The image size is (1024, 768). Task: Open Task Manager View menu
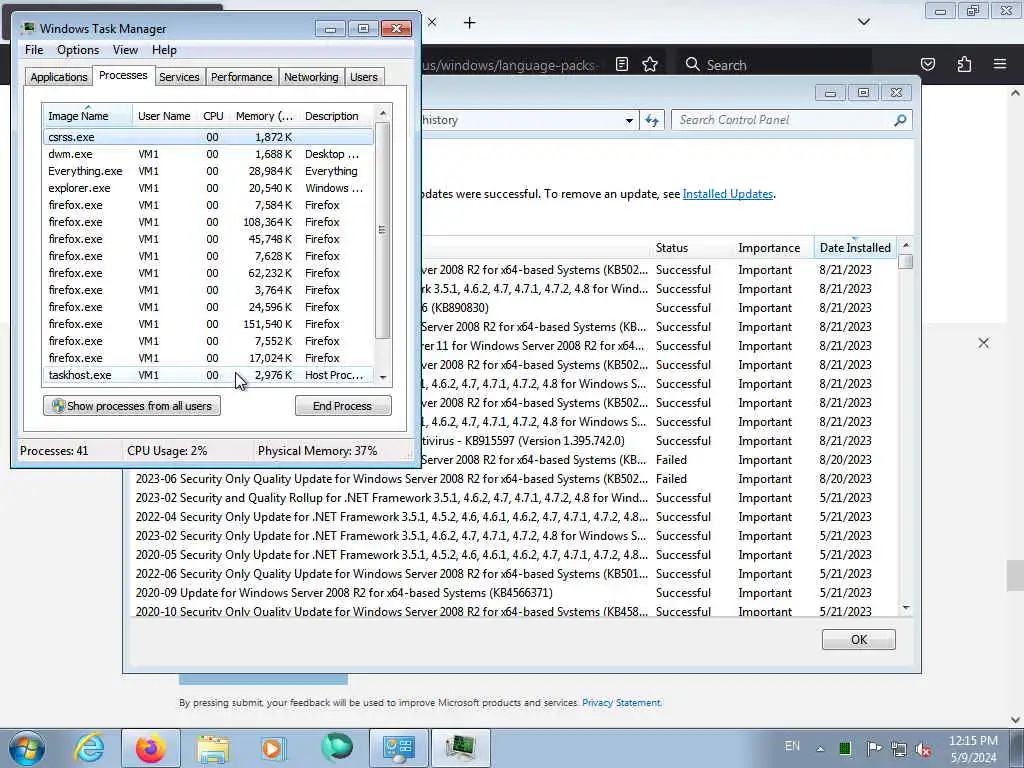tap(125, 50)
